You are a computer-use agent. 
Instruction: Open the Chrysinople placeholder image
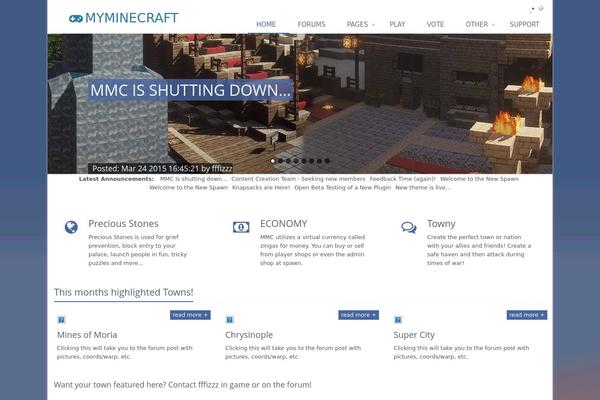pyautogui.click(x=230, y=320)
